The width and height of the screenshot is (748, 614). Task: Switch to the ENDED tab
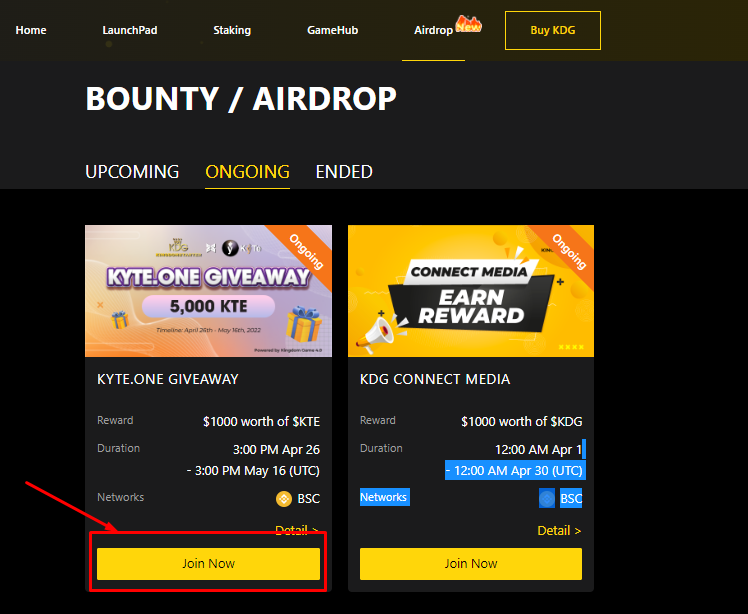pyautogui.click(x=344, y=172)
